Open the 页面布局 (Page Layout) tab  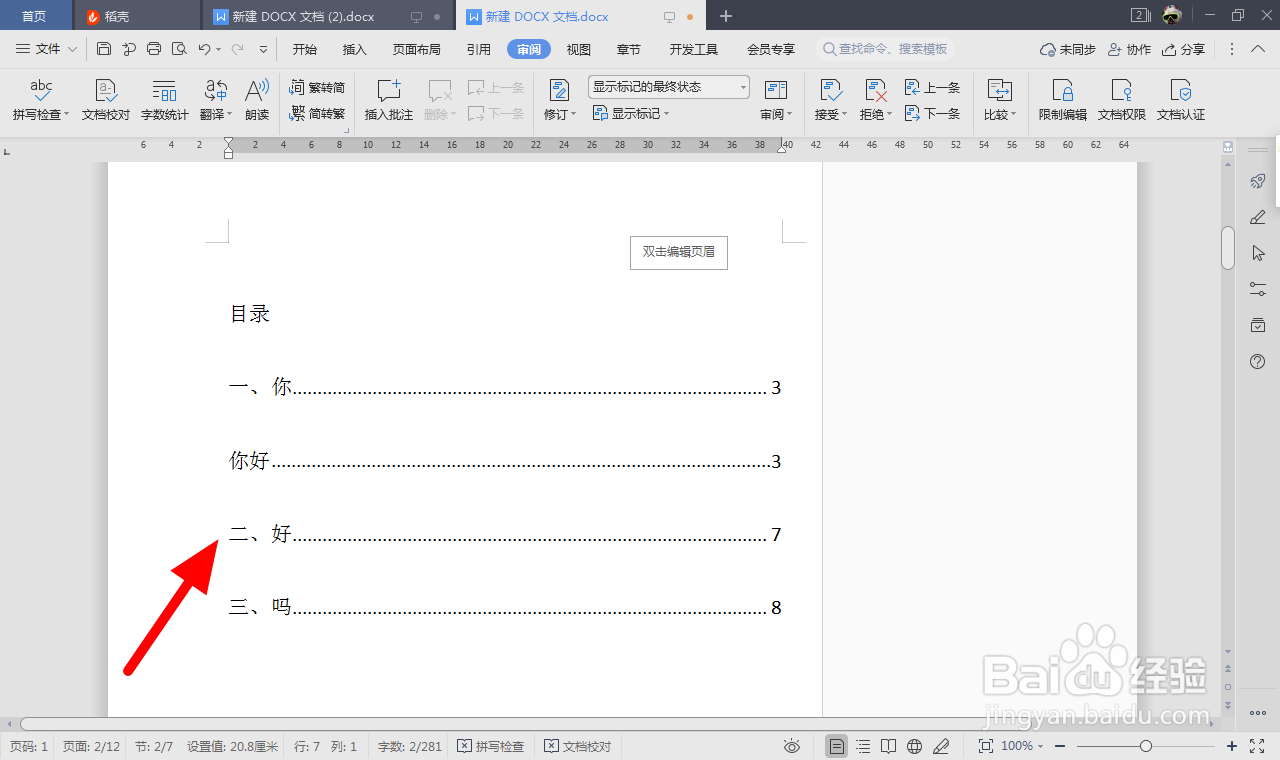click(x=416, y=49)
